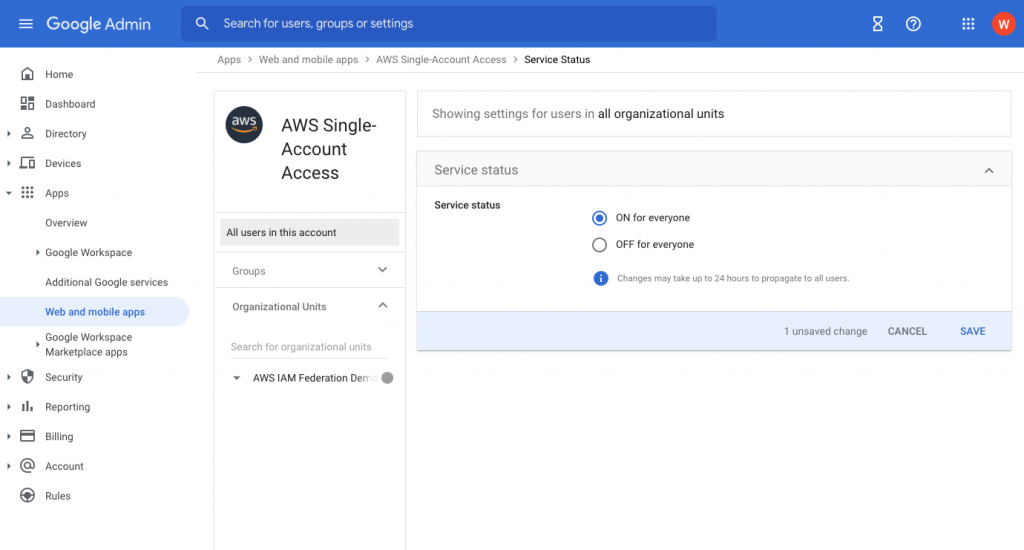Click the gray status dot for AWS IAM Federation
Image resolution: width=1024 pixels, height=550 pixels.
(387, 378)
